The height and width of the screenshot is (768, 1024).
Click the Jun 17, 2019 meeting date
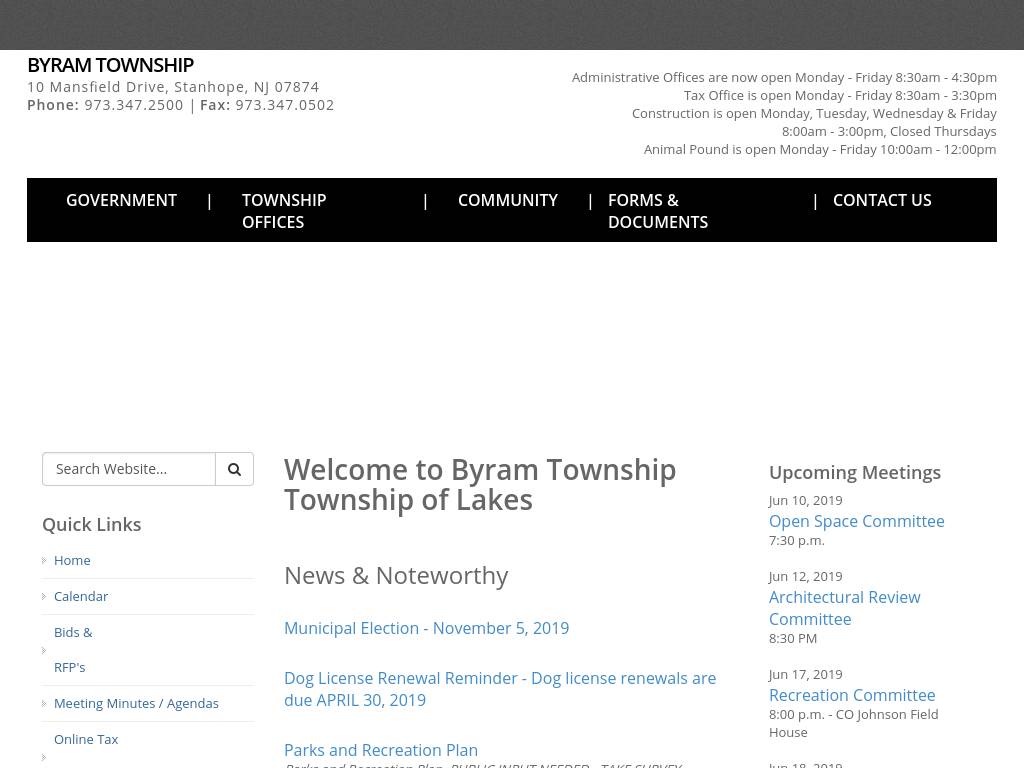tap(805, 674)
